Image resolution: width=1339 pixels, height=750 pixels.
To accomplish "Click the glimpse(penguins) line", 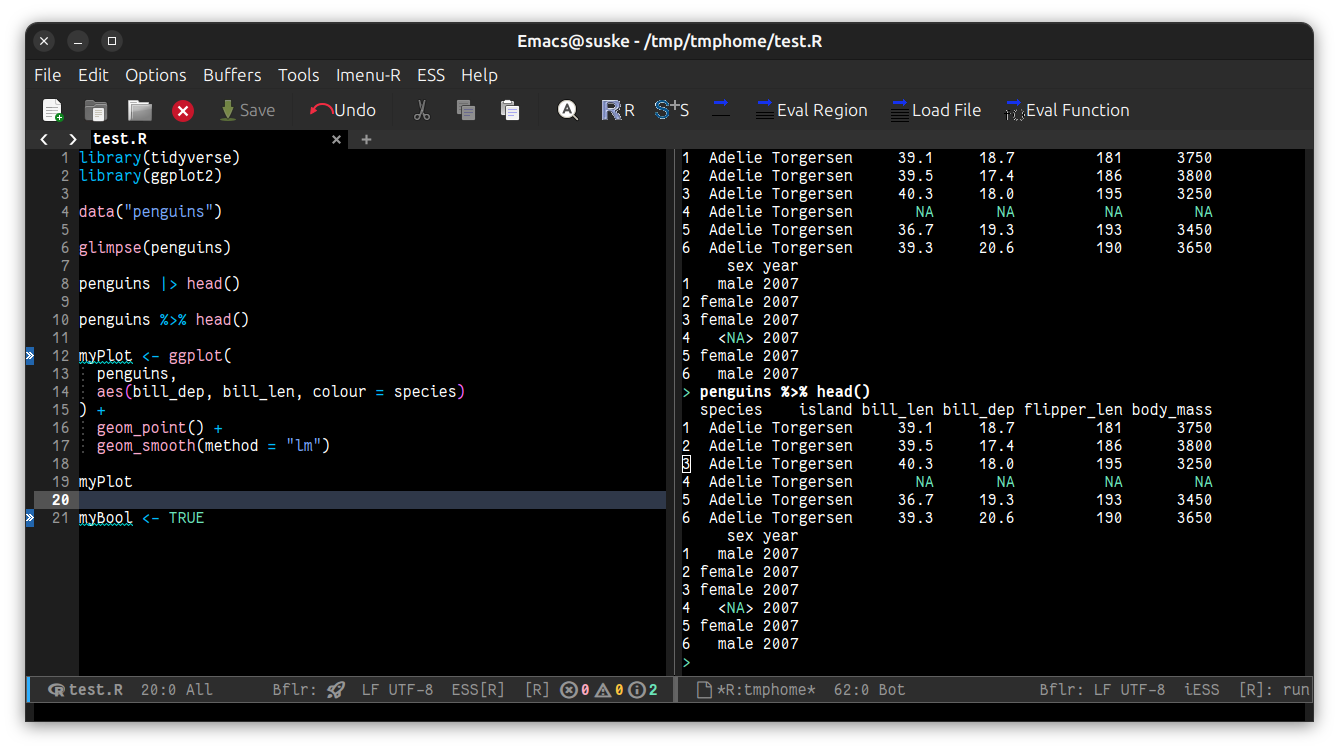I will click(155, 248).
